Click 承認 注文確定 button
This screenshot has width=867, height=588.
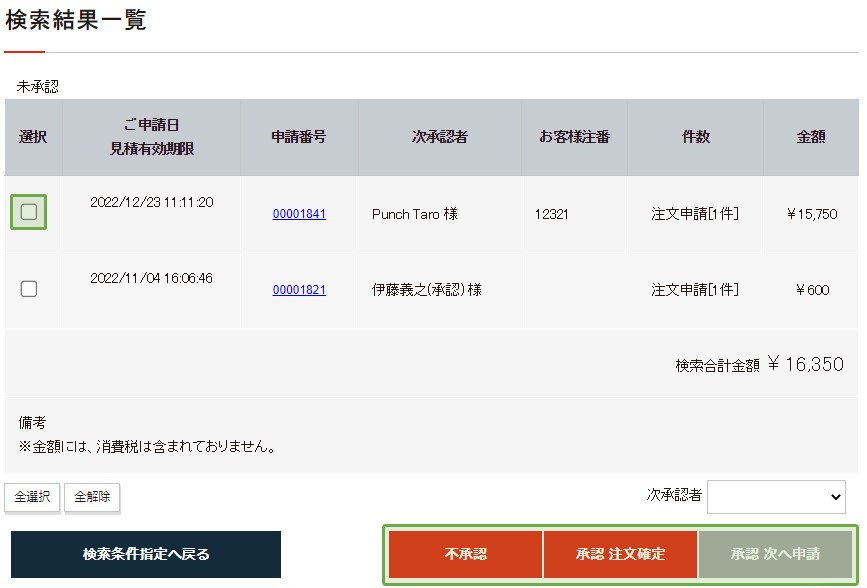pyautogui.click(x=620, y=554)
